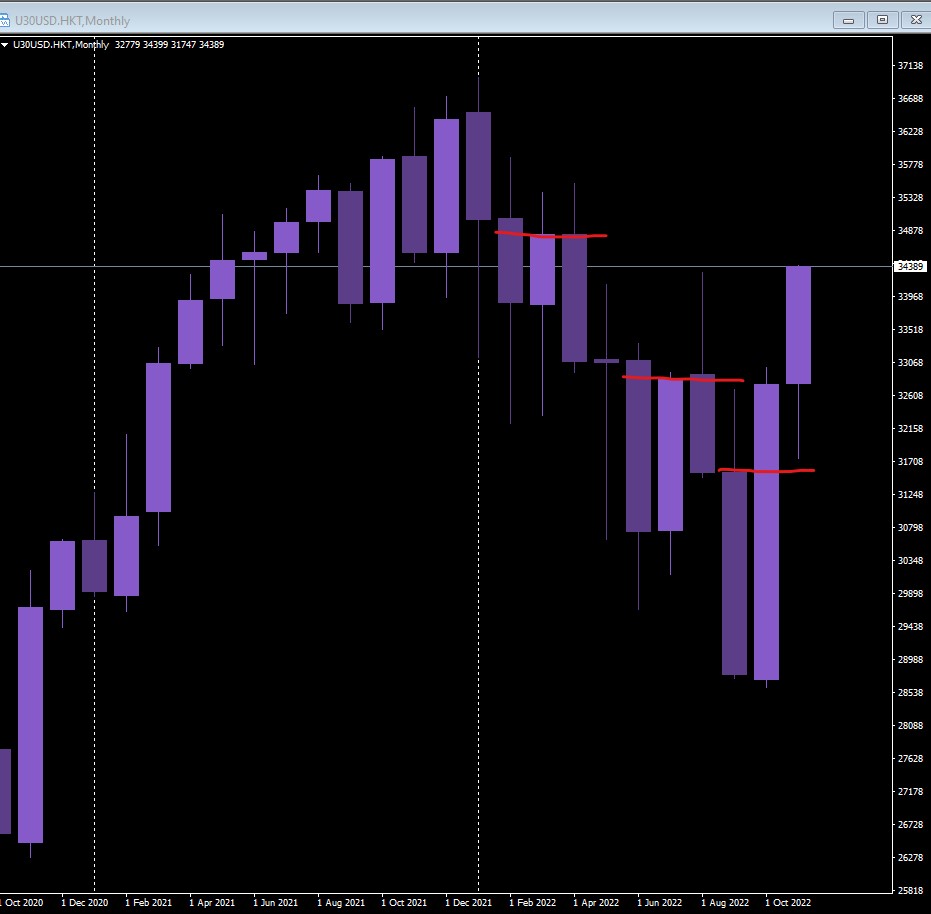Click the 1 Feb 2021 date label
This screenshot has width=931, height=914.
coord(148,903)
